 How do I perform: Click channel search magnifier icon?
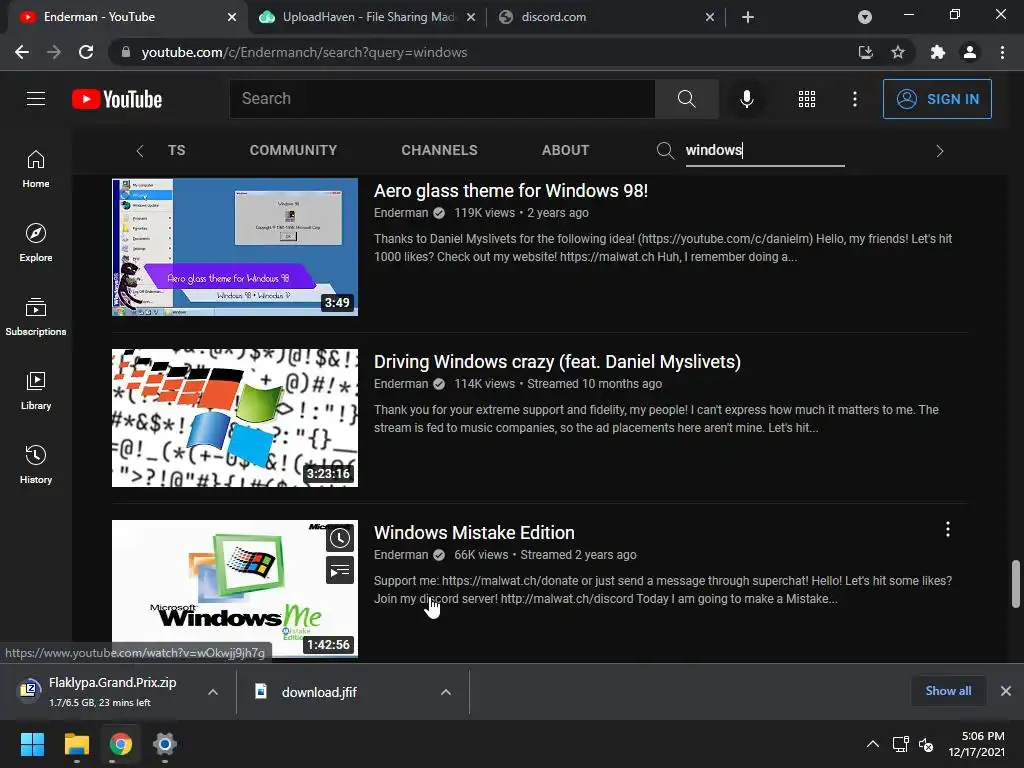tap(665, 150)
